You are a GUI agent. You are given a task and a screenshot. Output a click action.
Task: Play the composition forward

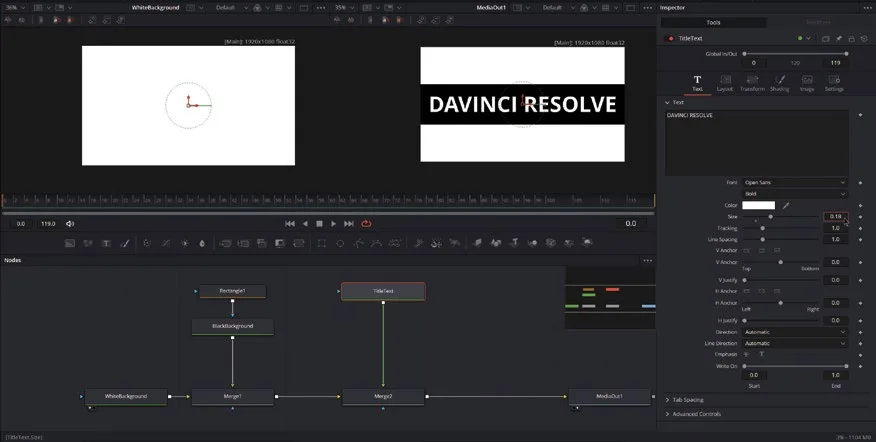point(334,224)
